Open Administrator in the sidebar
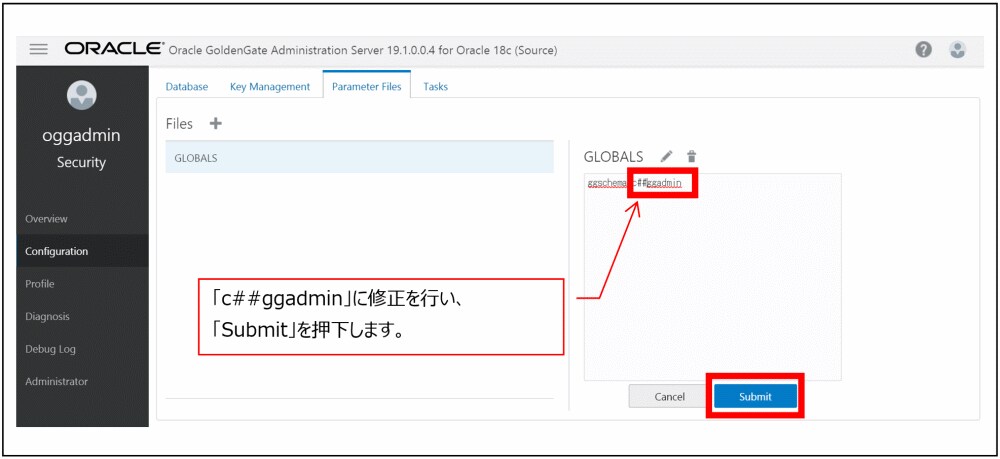This screenshot has width=1000, height=459. click(x=82, y=381)
